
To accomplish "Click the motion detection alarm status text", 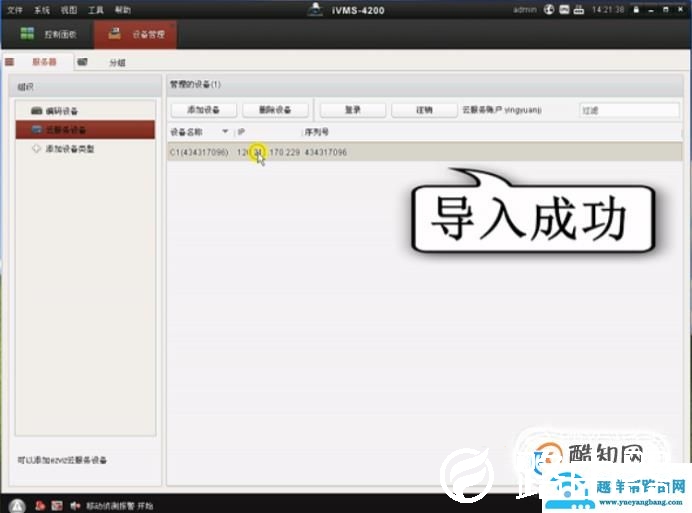I will tap(120, 506).
